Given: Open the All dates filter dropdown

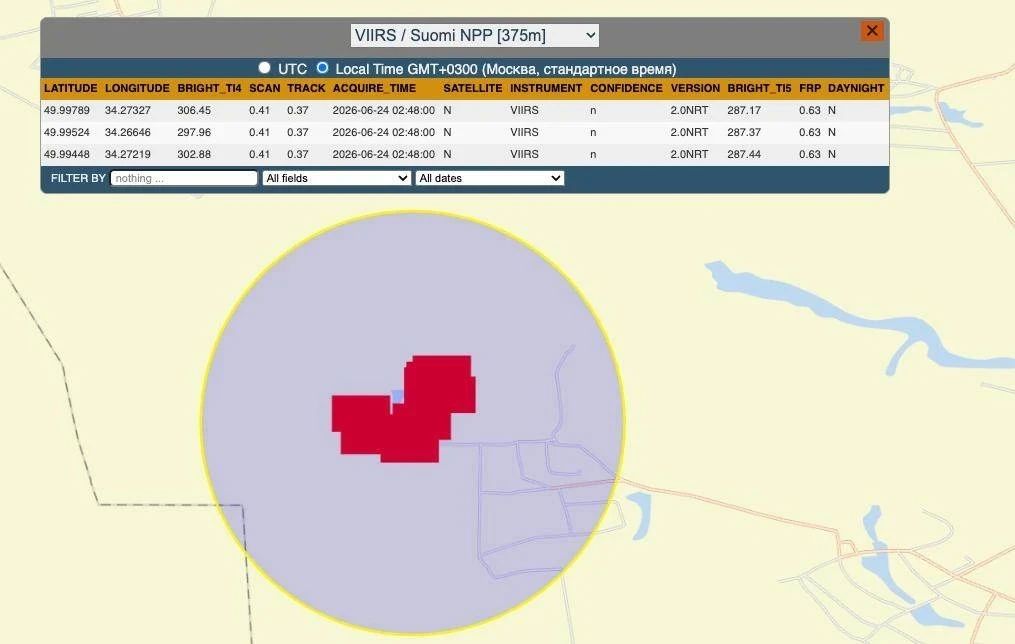Looking at the screenshot, I should pyautogui.click(x=489, y=178).
